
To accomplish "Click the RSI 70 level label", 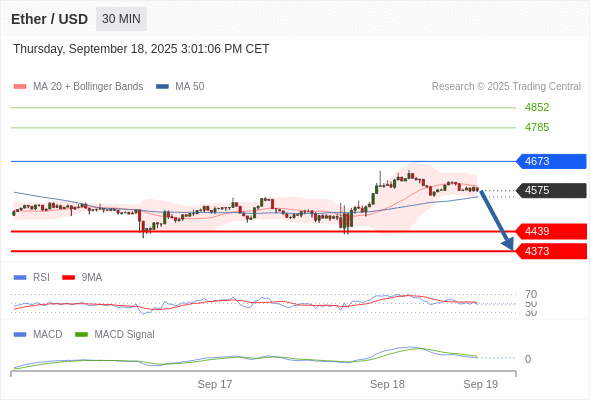I will pyautogui.click(x=531, y=294).
